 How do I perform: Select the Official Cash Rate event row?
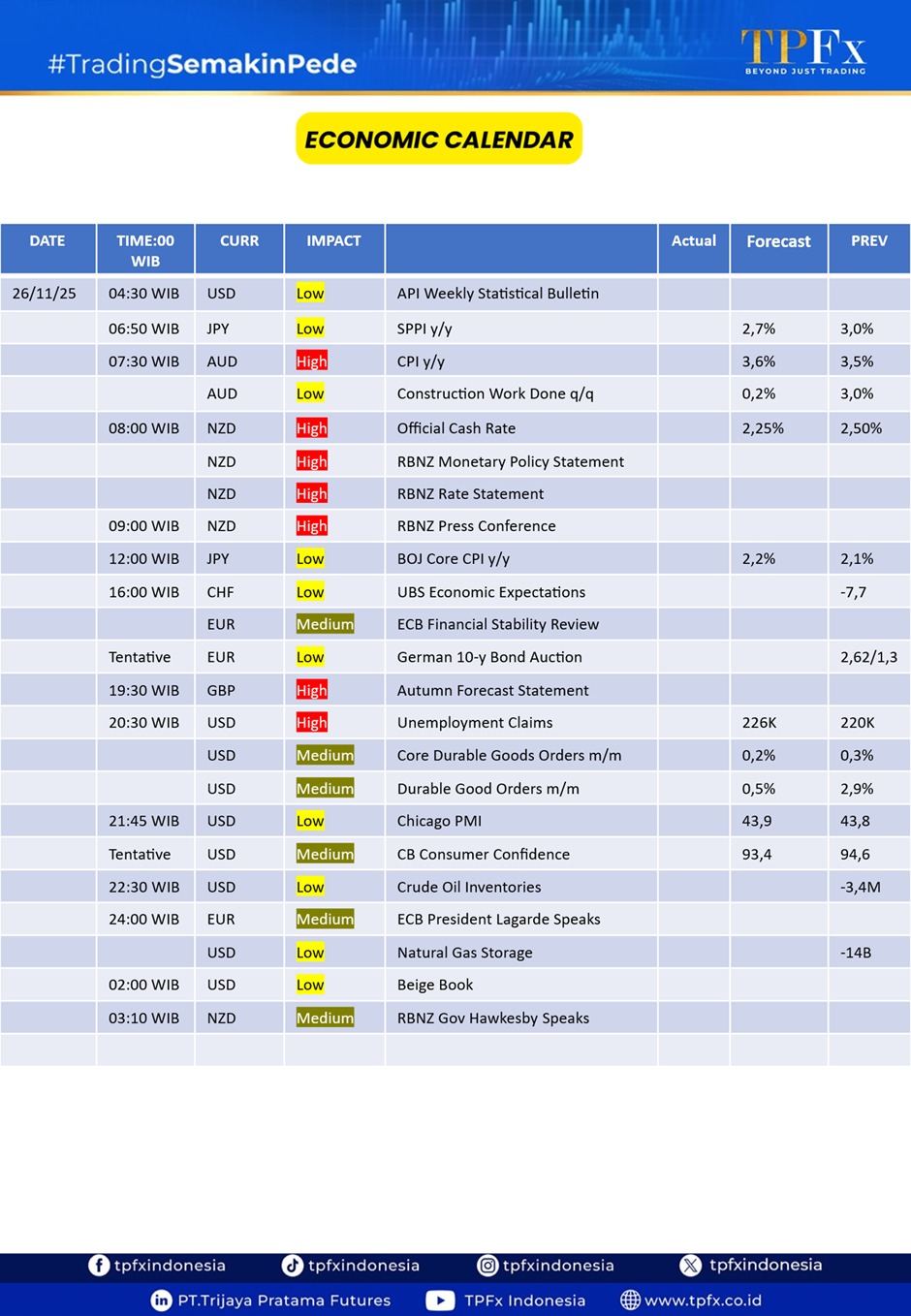[x=456, y=428]
